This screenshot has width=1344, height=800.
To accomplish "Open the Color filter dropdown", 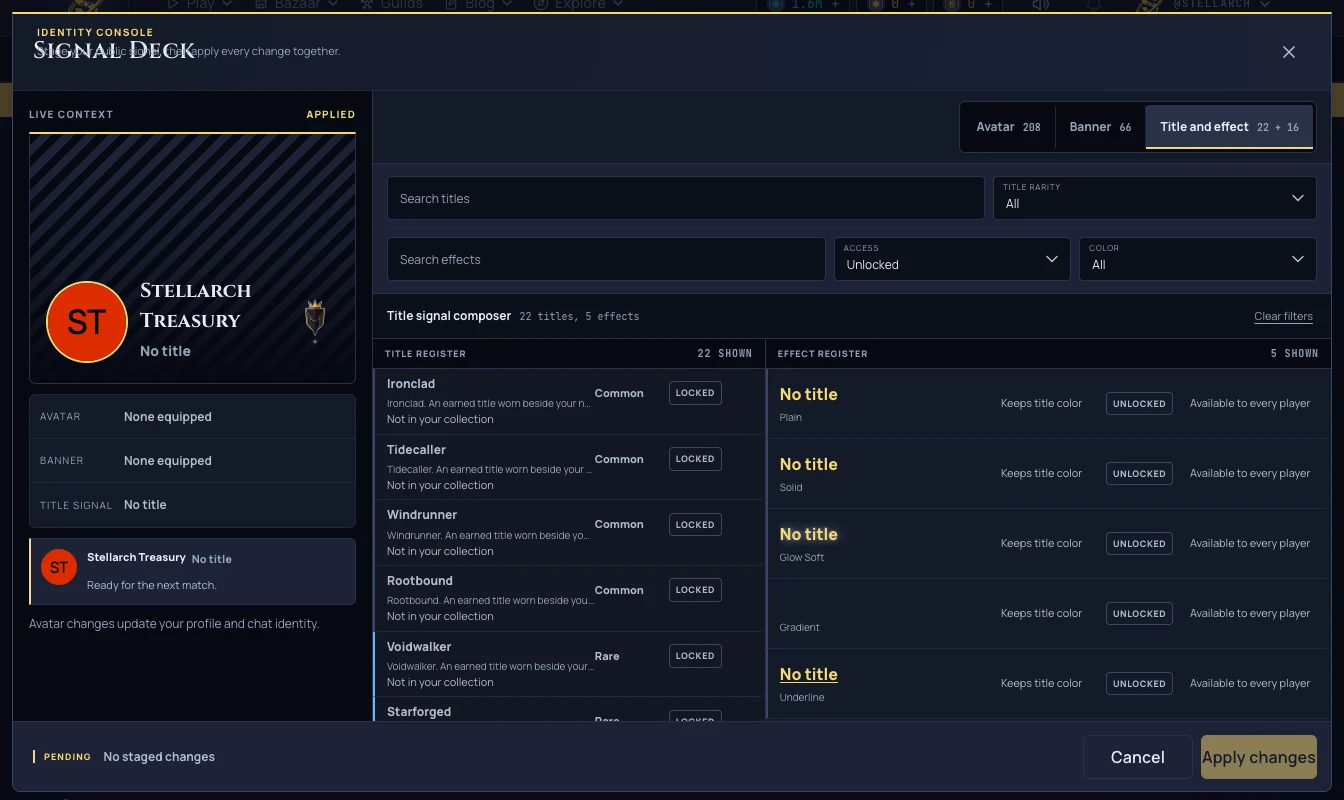I will pyautogui.click(x=1198, y=259).
